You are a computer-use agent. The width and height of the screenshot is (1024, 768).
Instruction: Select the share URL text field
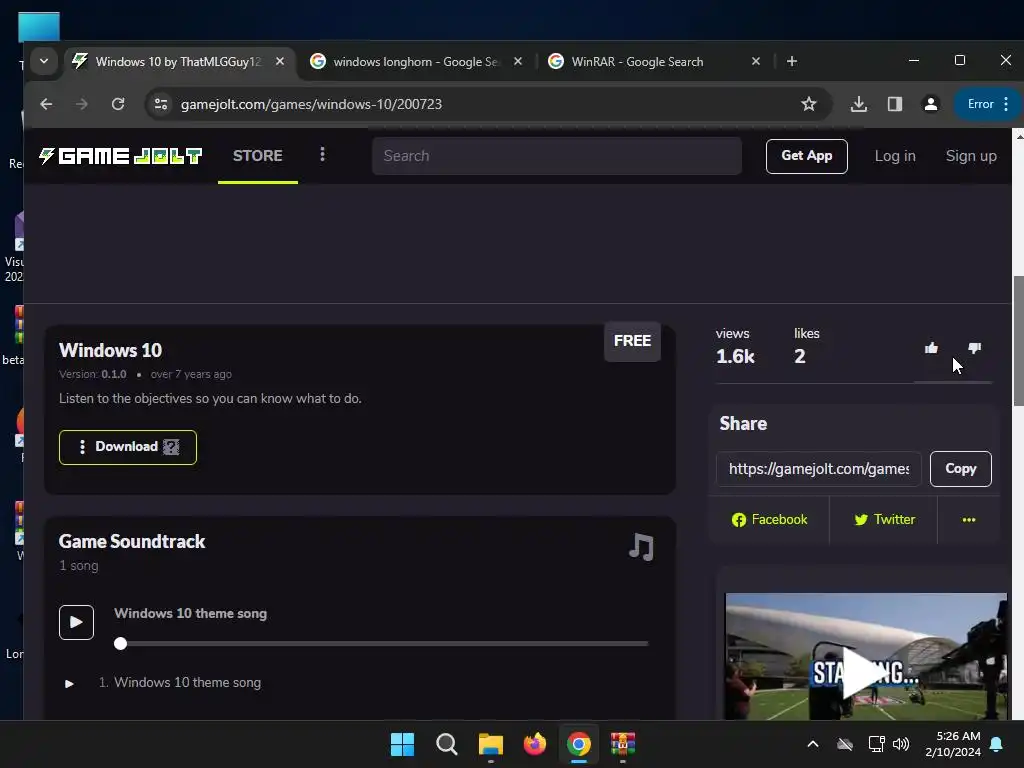[818, 469]
